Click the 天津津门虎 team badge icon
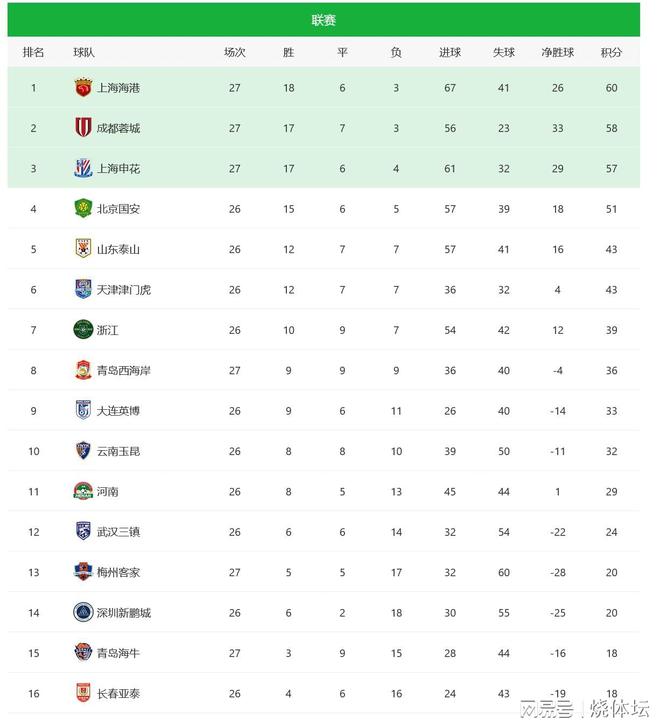660x727 pixels. pos(83,290)
